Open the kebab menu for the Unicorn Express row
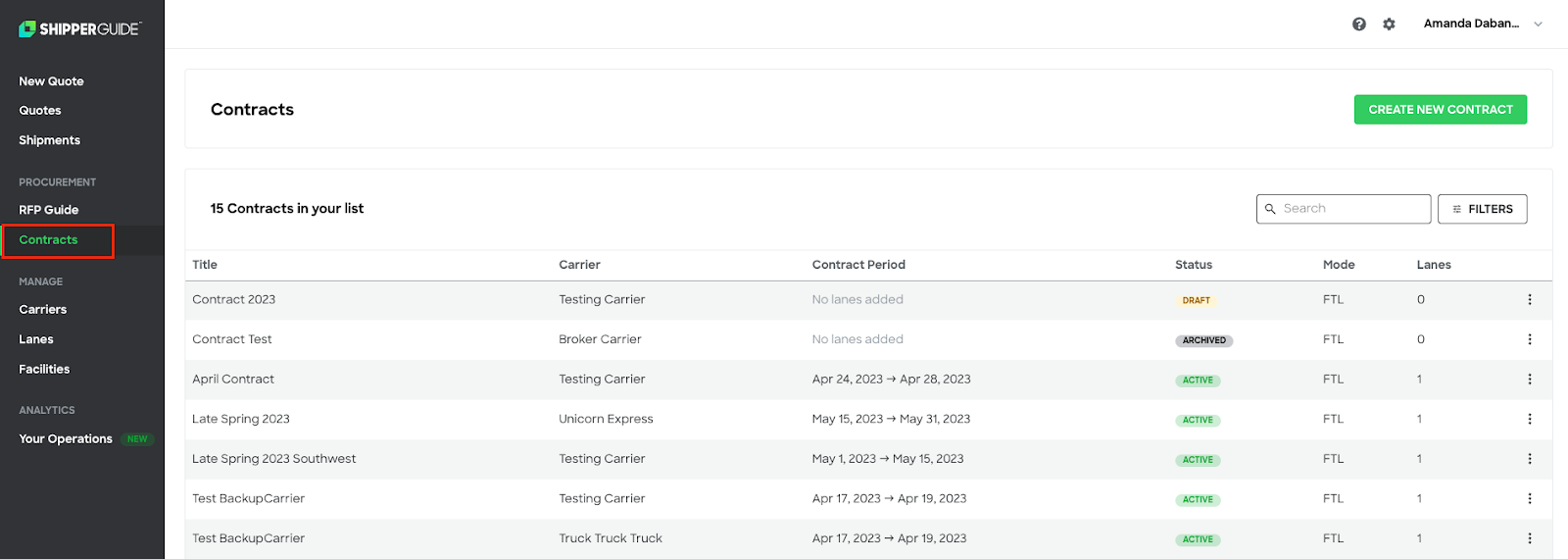Image resolution: width=1568 pixels, height=559 pixels. pyautogui.click(x=1529, y=419)
